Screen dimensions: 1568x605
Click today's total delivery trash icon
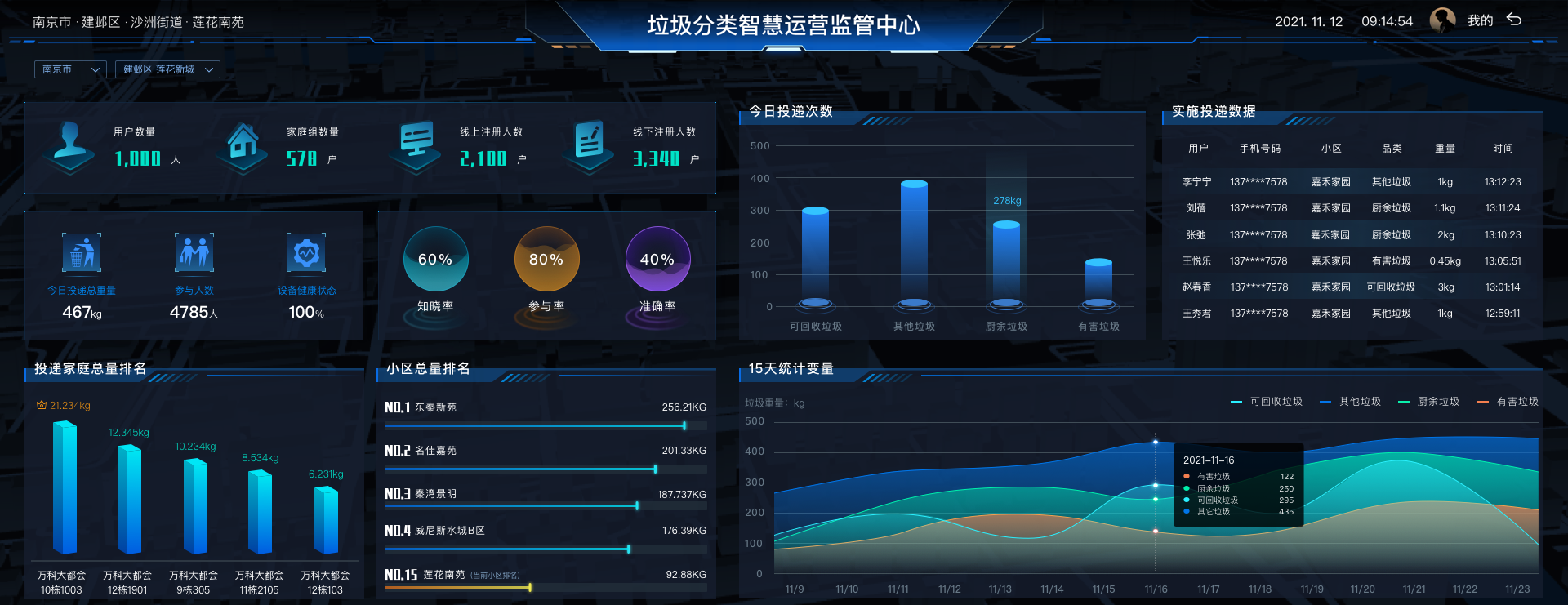(82, 253)
